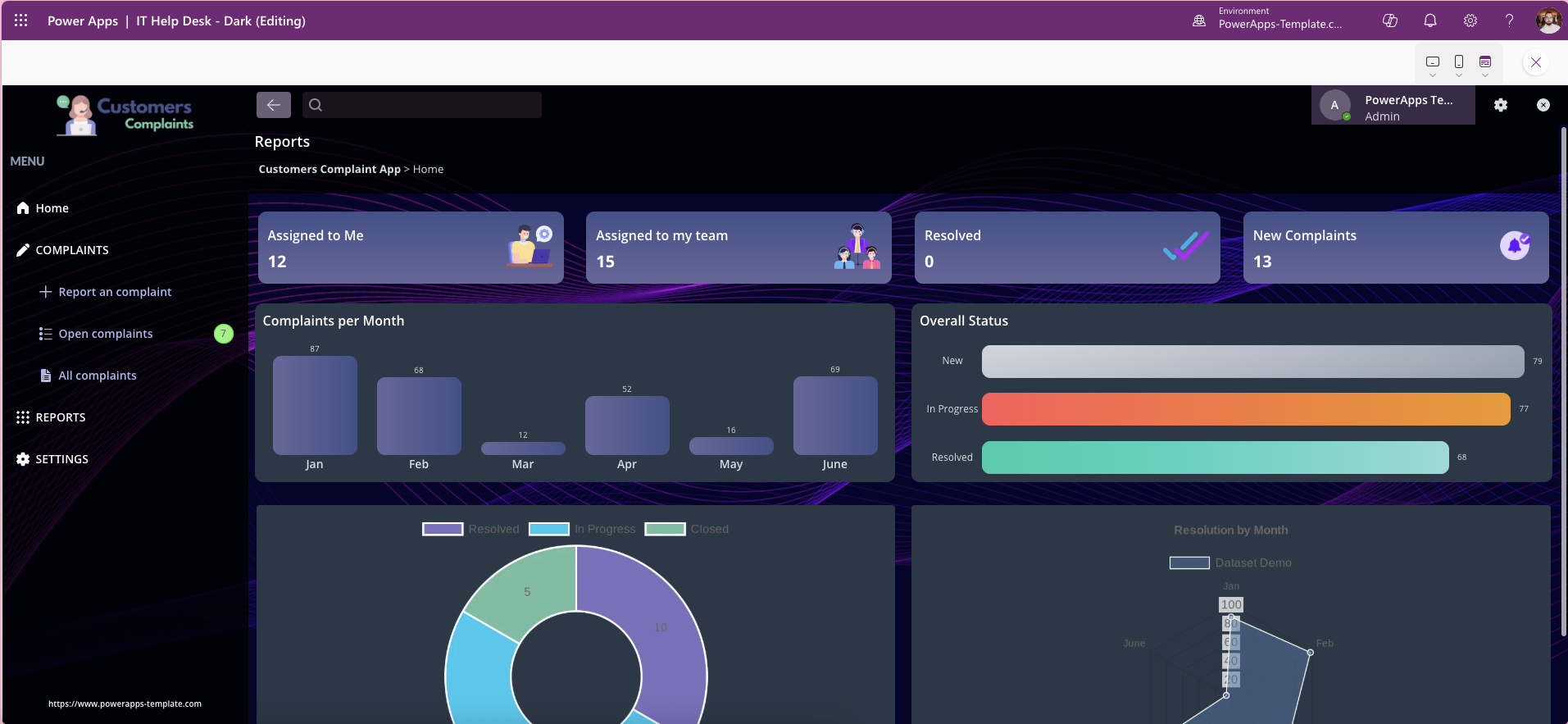Image resolution: width=1568 pixels, height=724 pixels.
Task: Click the Feb bar in chart
Action: tap(419, 416)
